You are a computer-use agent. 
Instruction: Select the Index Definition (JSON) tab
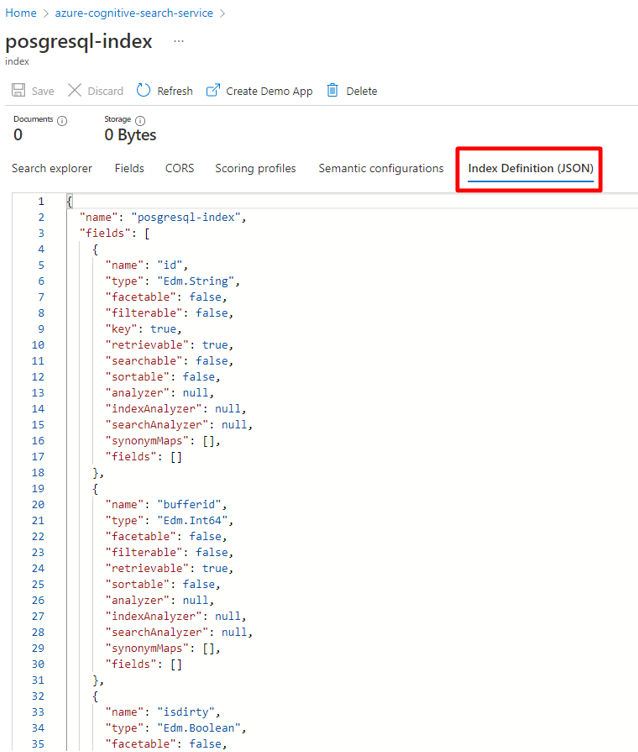pos(531,168)
